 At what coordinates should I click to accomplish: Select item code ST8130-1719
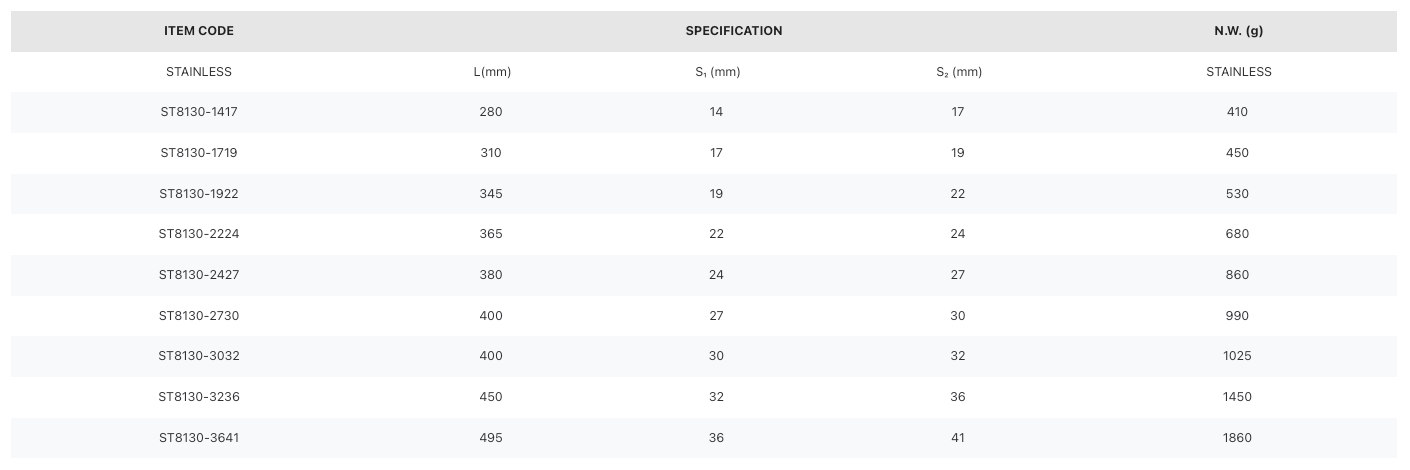pyautogui.click(x=199, y=153)
